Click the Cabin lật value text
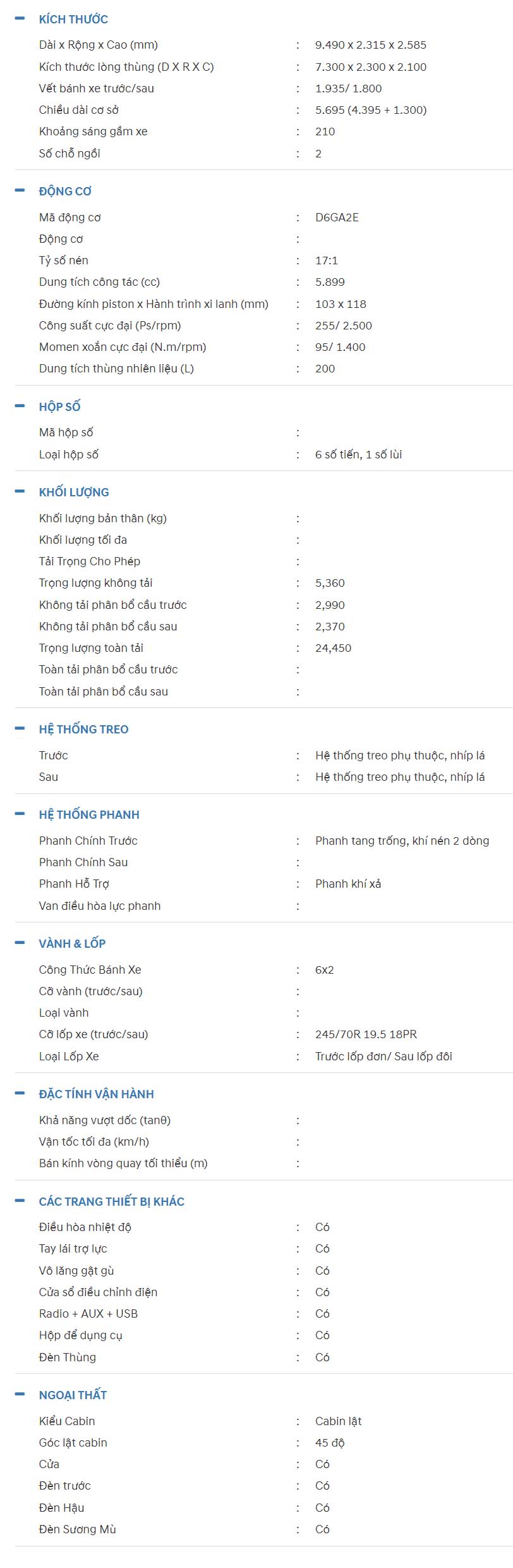 pyautogui.click(x=338, y=1421)
